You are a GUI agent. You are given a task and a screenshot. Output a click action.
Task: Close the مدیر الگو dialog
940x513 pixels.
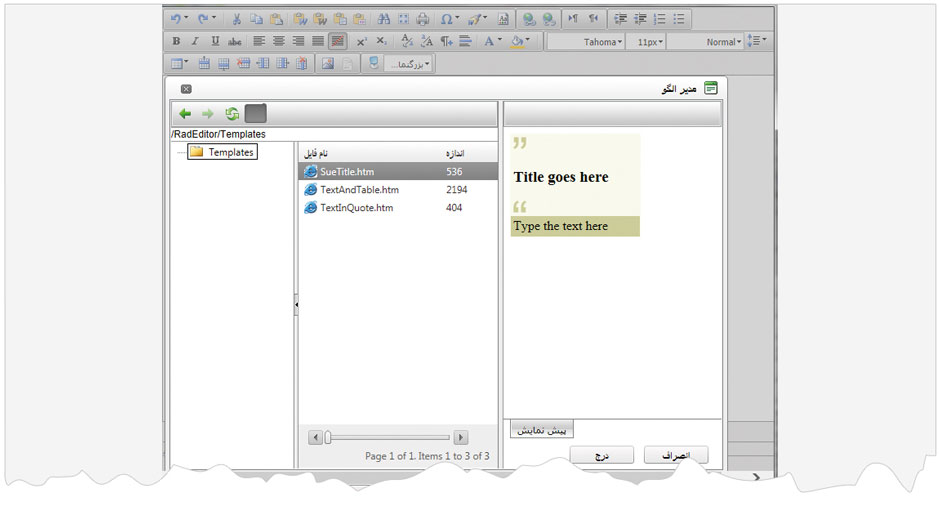tap(186, 89)
